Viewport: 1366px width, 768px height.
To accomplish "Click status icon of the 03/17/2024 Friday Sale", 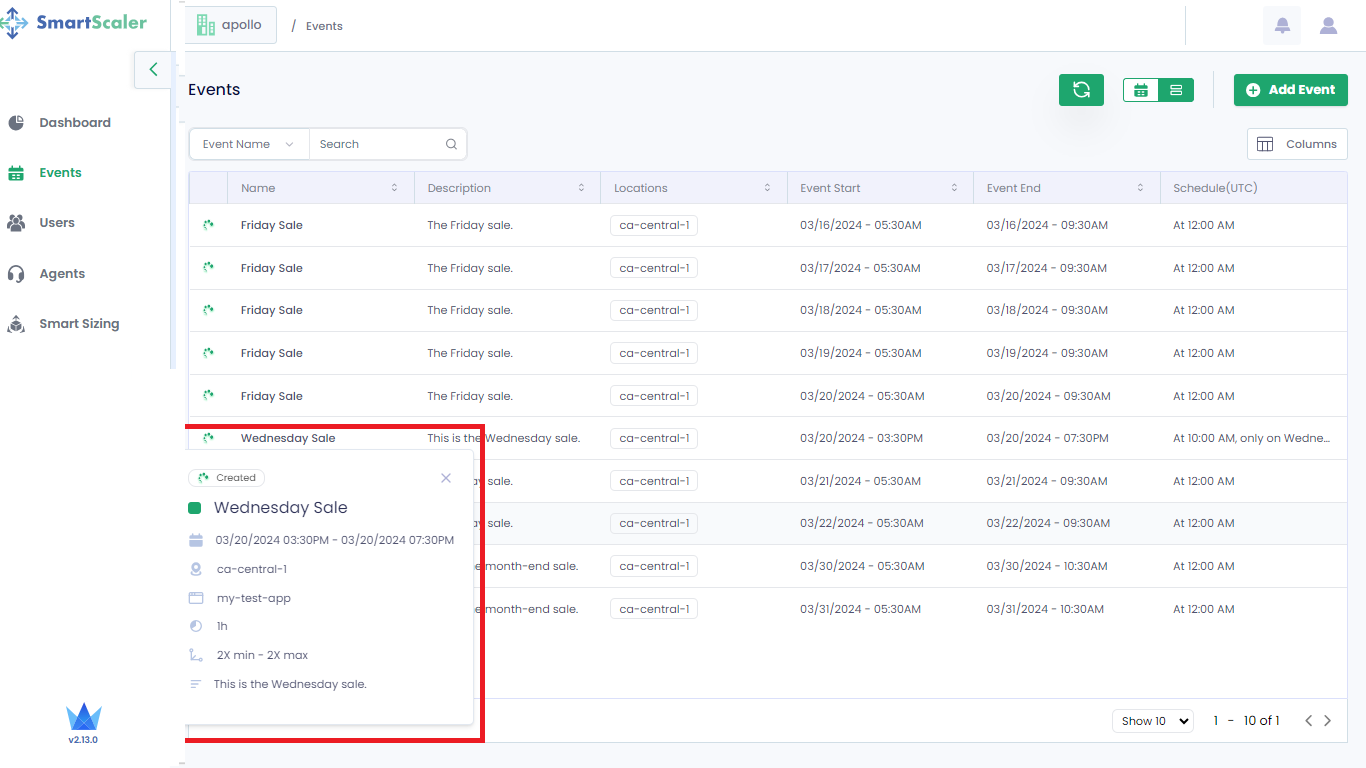I will pos(208,267).
